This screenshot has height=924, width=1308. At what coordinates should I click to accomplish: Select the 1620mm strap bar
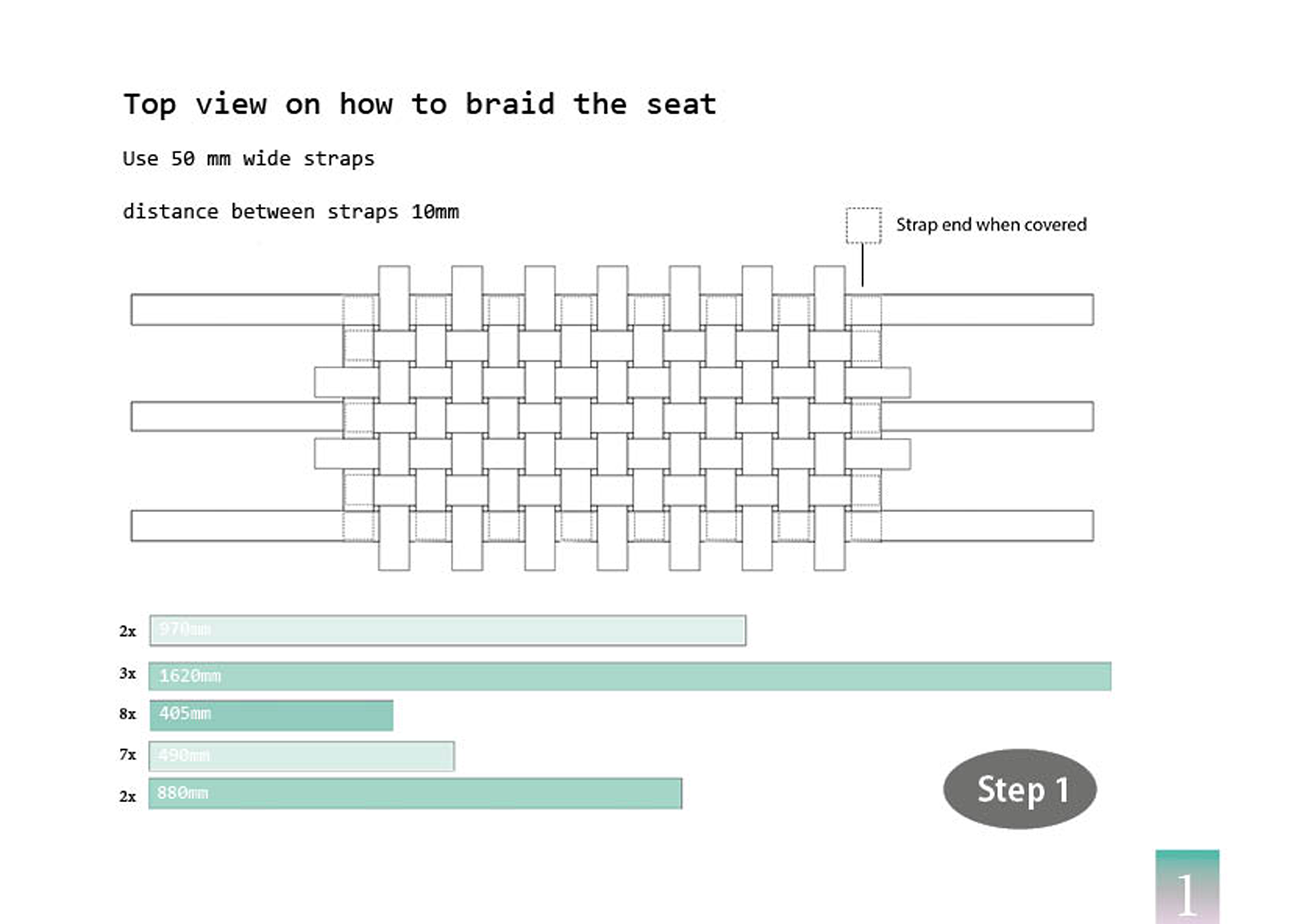coord(630,676)
